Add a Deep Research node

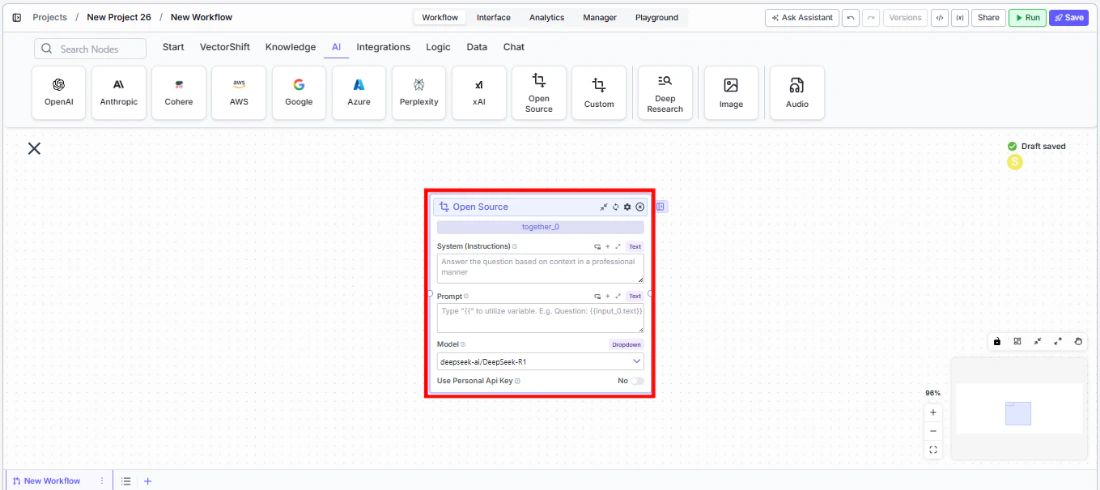[x=665, y=93]
